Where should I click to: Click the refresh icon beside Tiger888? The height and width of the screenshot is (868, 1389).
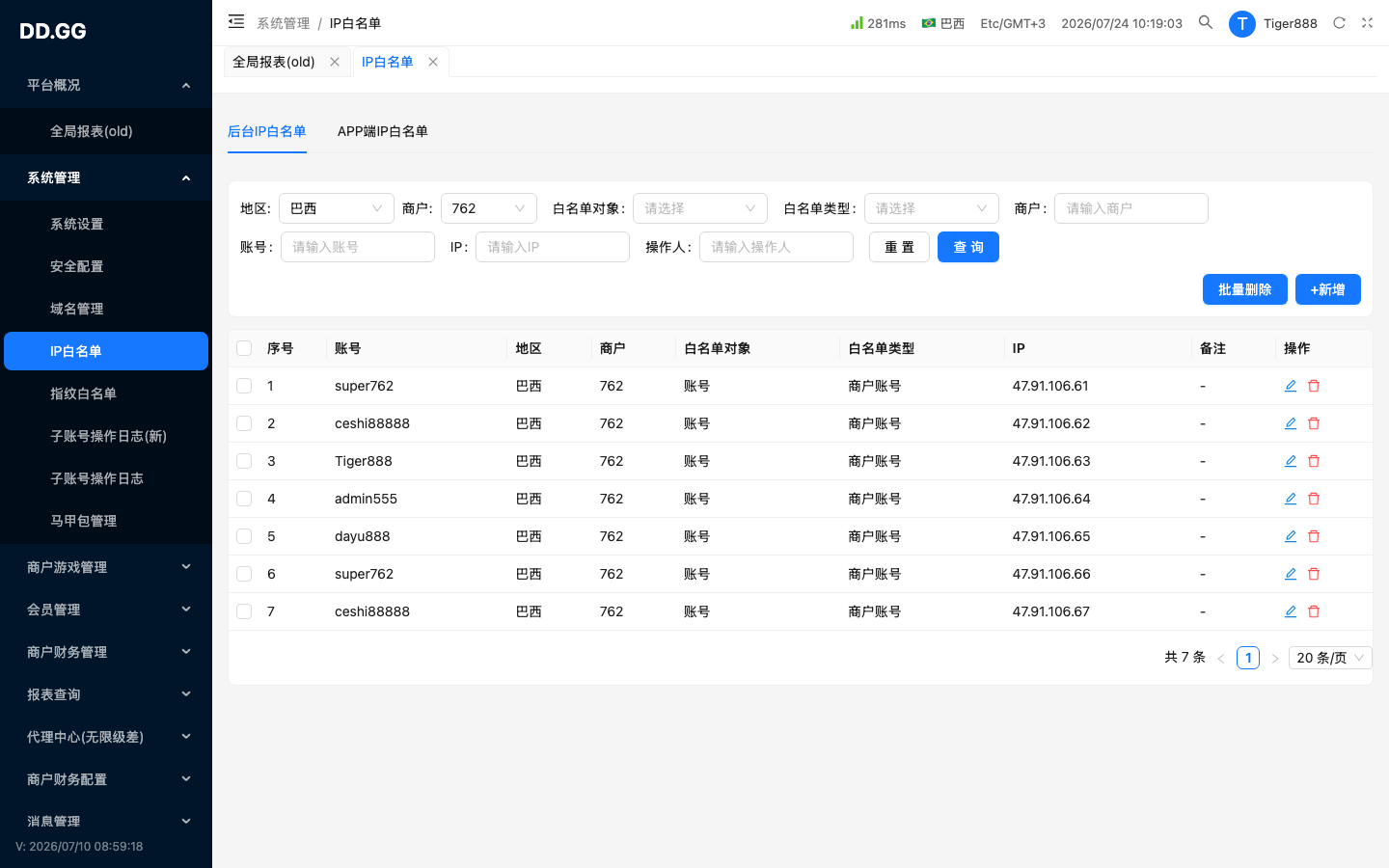pyautogui.click(x=1339, y=22)
